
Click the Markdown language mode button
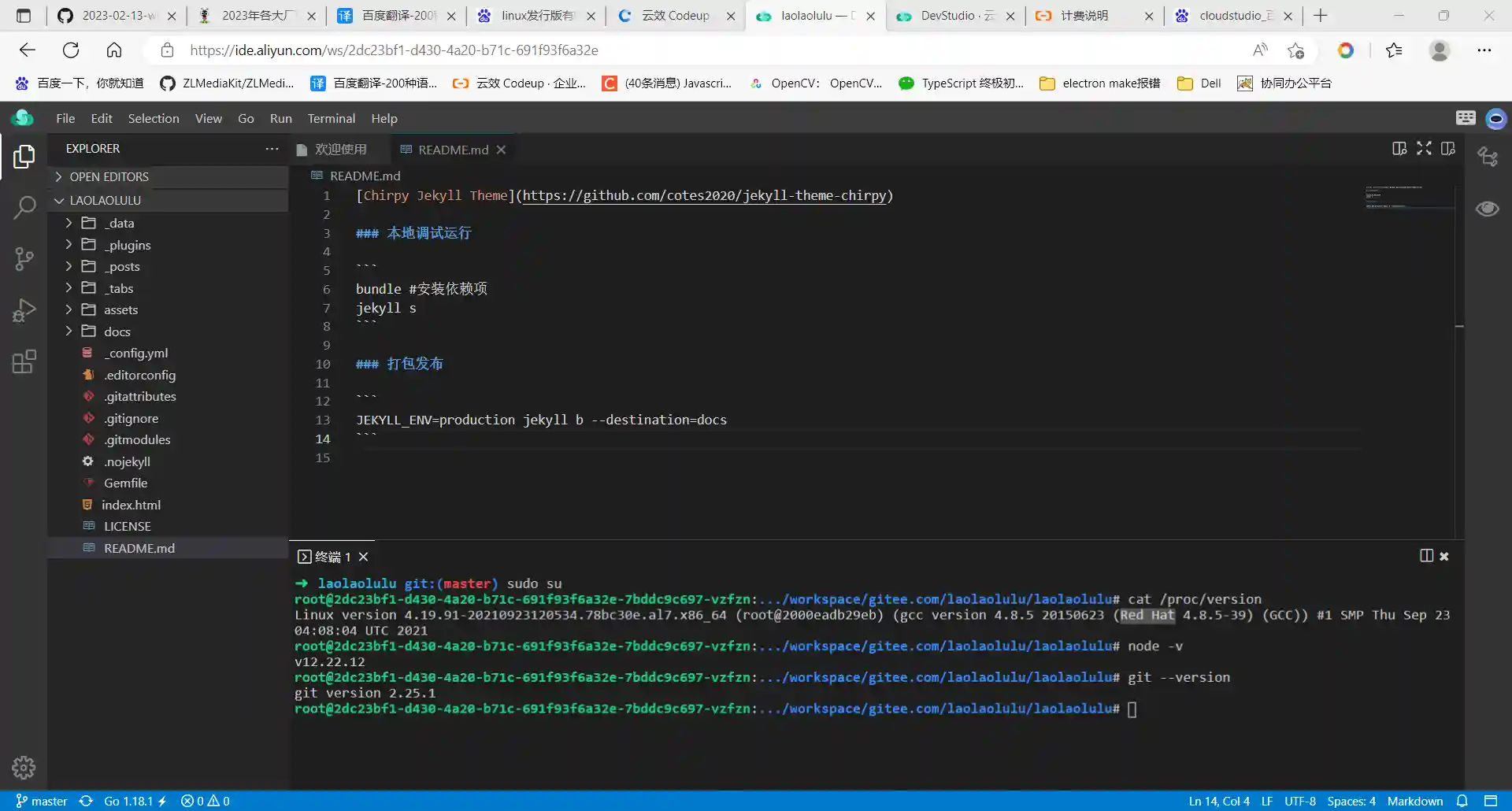coord(1414,801)
